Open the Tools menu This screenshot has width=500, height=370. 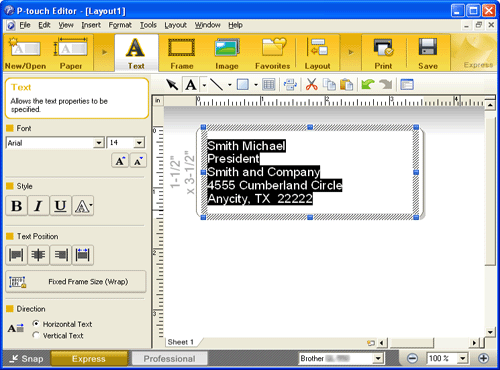(x=148, y=25)
